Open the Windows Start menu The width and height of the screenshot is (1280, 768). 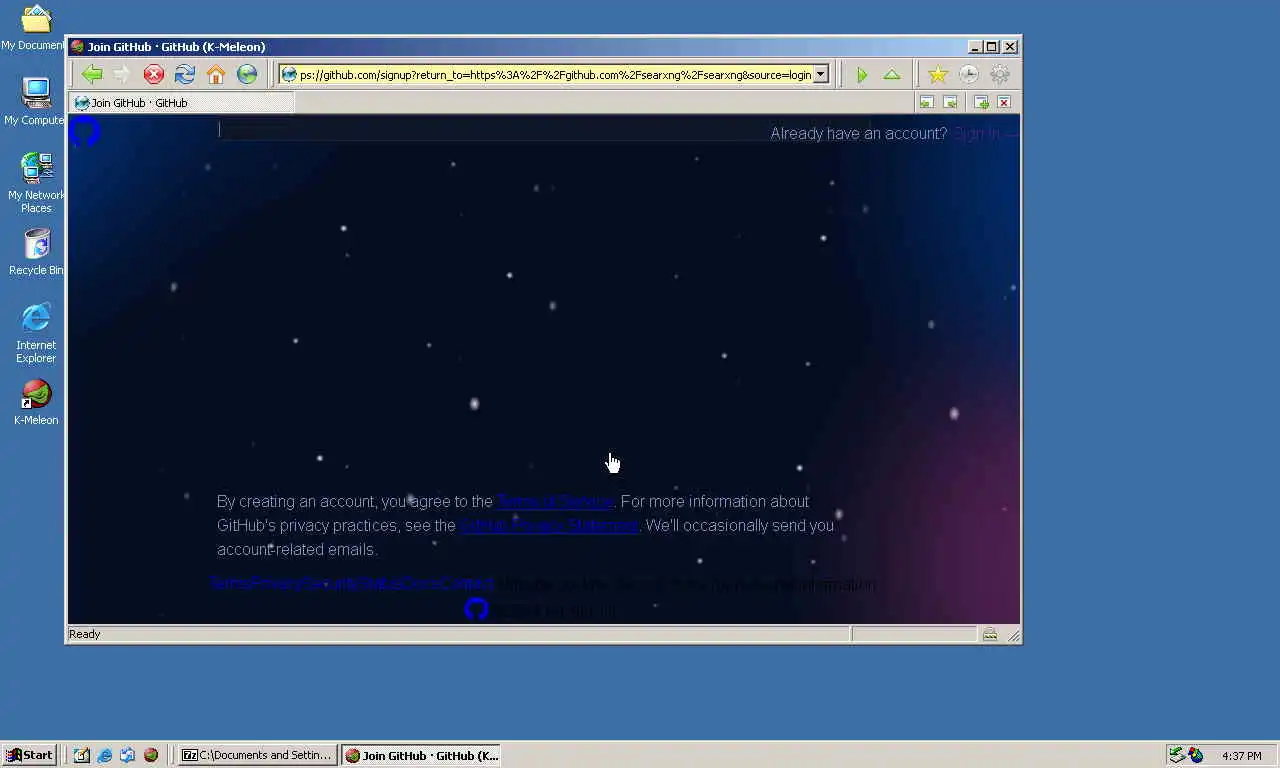[x=28, y=755]
